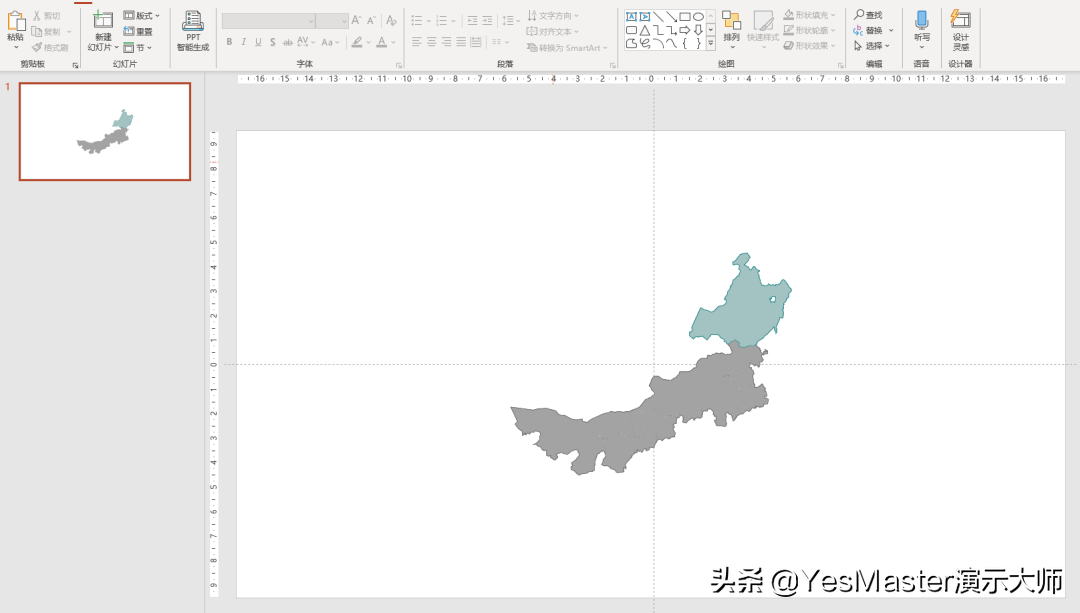Viewport: 1080px width, 613px height.
Task: Open the font color (A) color picker
Action: point(382,42)
